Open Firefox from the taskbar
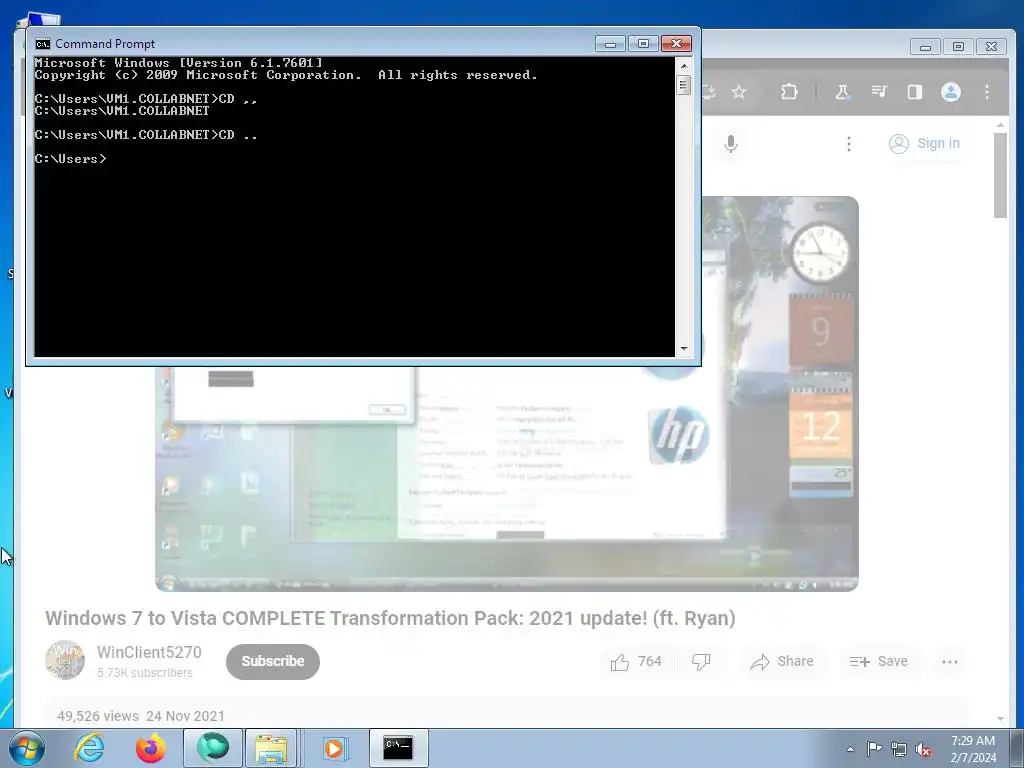Screen dimensions: 1024x768 [151, 748]
